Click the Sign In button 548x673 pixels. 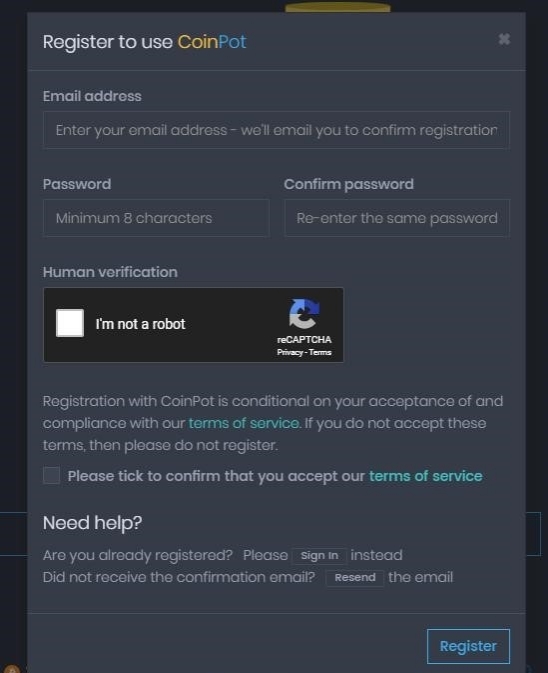tap(319, 556)
